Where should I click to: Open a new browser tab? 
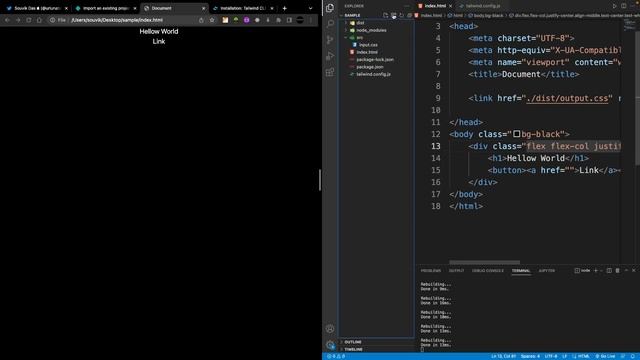click(284, 8)
